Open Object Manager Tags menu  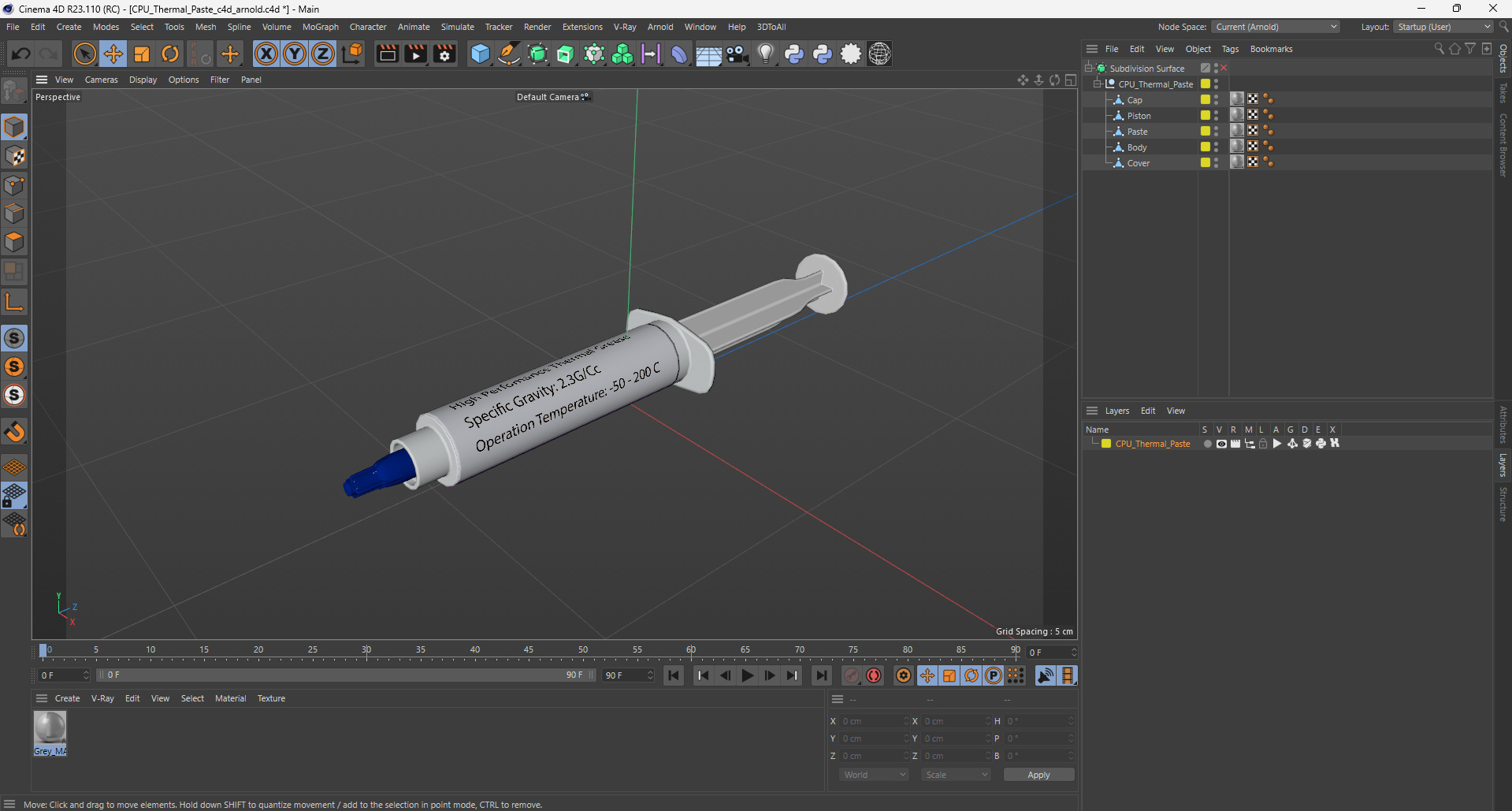pos(1230,49)
